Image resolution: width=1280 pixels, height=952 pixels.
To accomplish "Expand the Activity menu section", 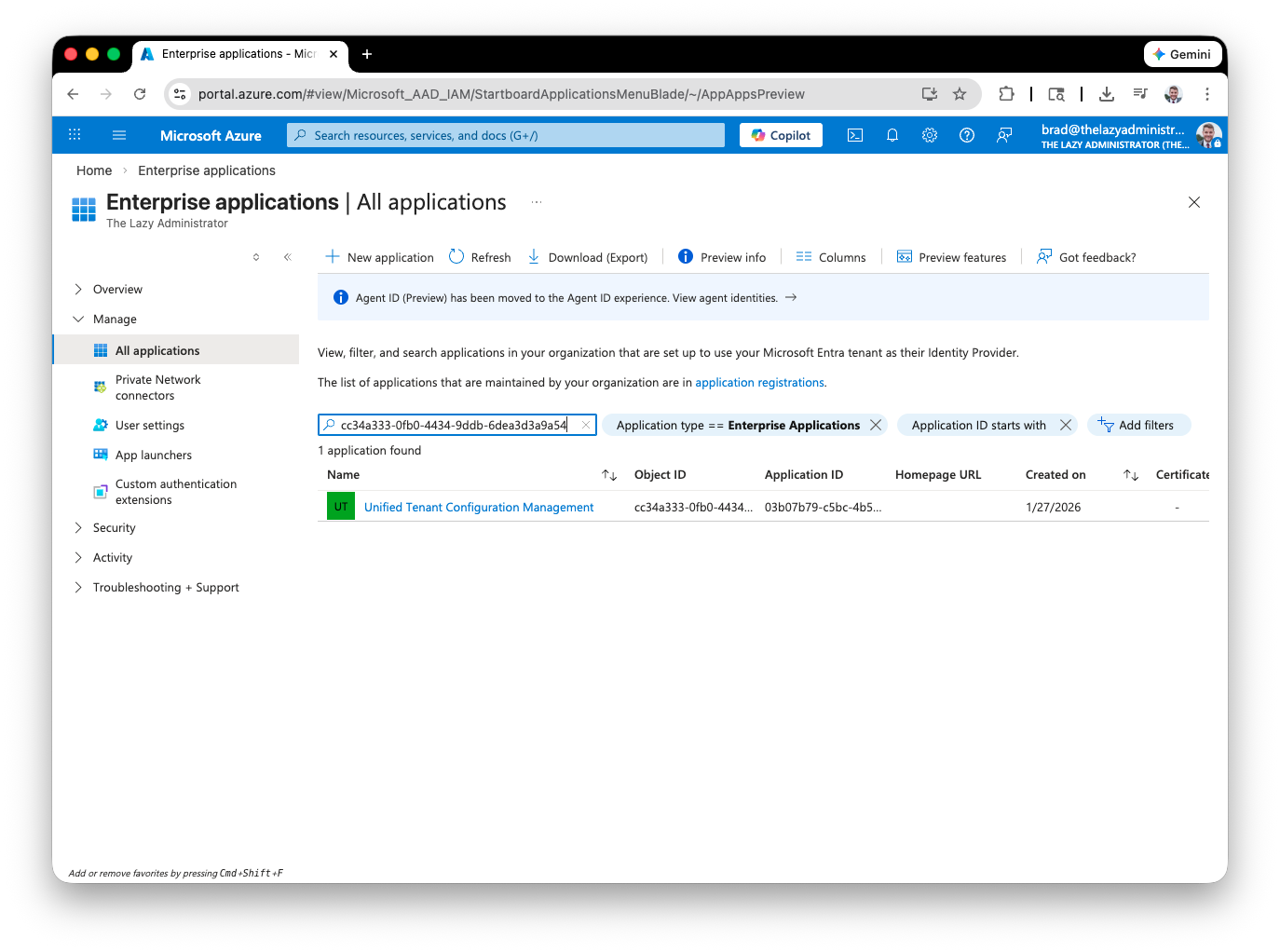I will coord(112,557).
